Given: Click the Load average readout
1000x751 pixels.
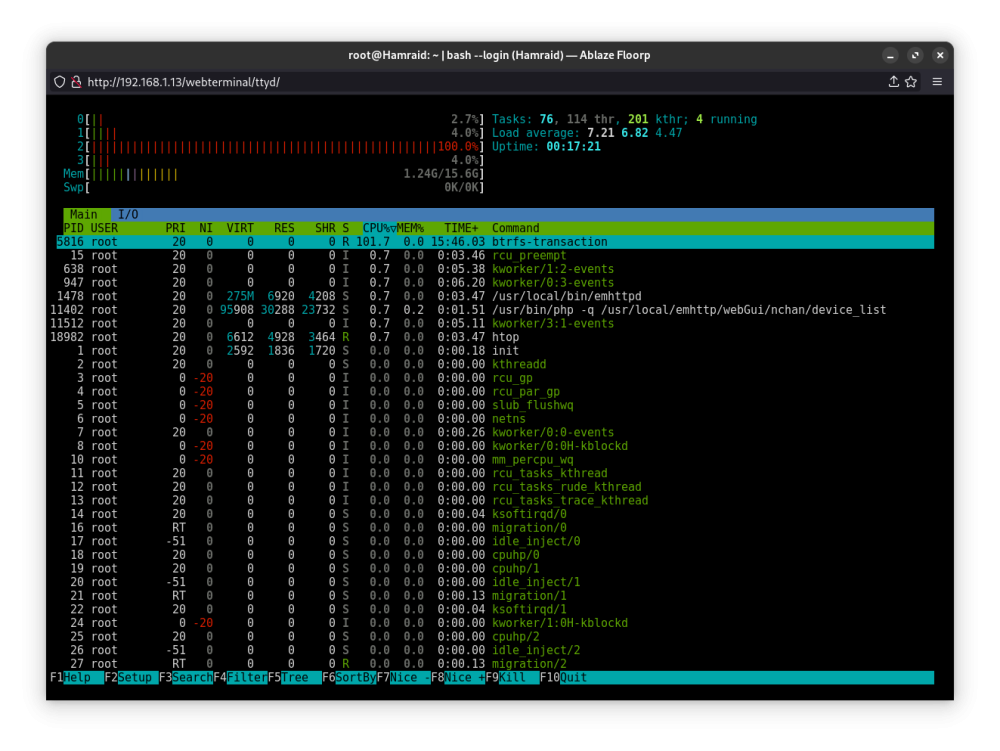Looking at the screenshot, I should pyautogui.click(x=587, y=133).
